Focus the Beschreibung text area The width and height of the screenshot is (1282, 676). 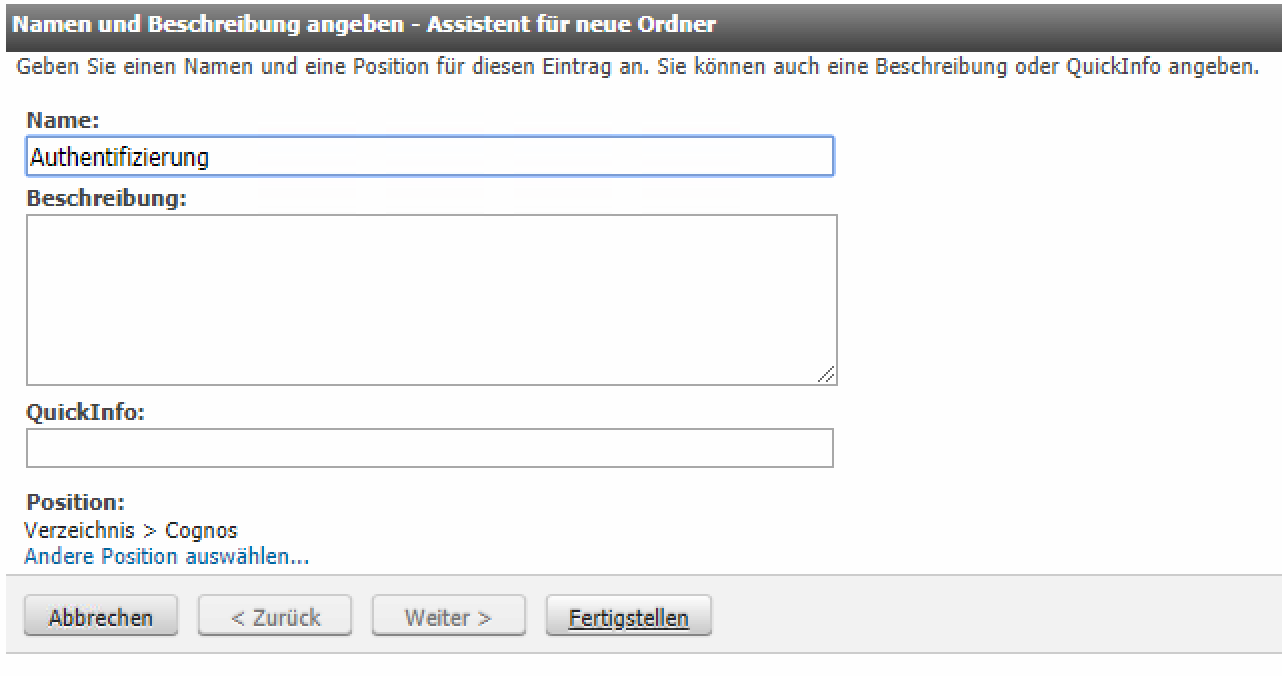coord(431,299)
